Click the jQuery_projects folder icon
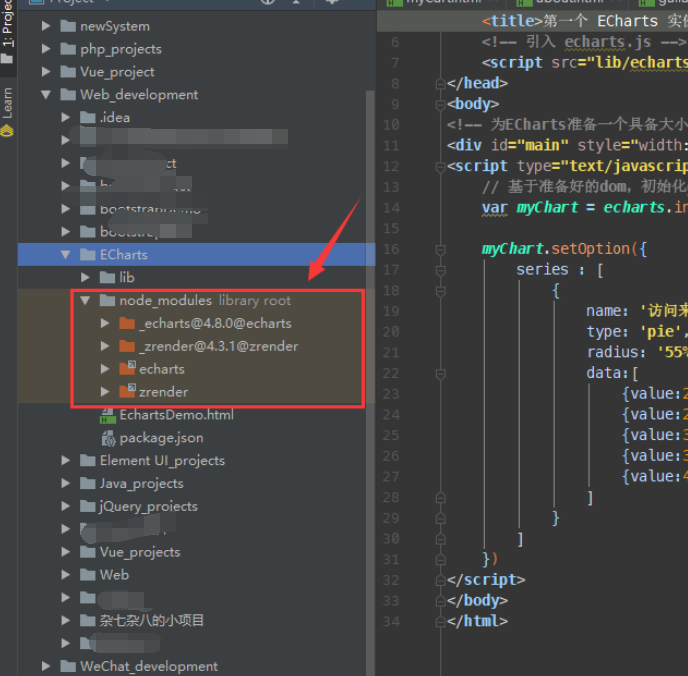The width and height of the screenshot is (688, 676). click(x=88, y=506)
